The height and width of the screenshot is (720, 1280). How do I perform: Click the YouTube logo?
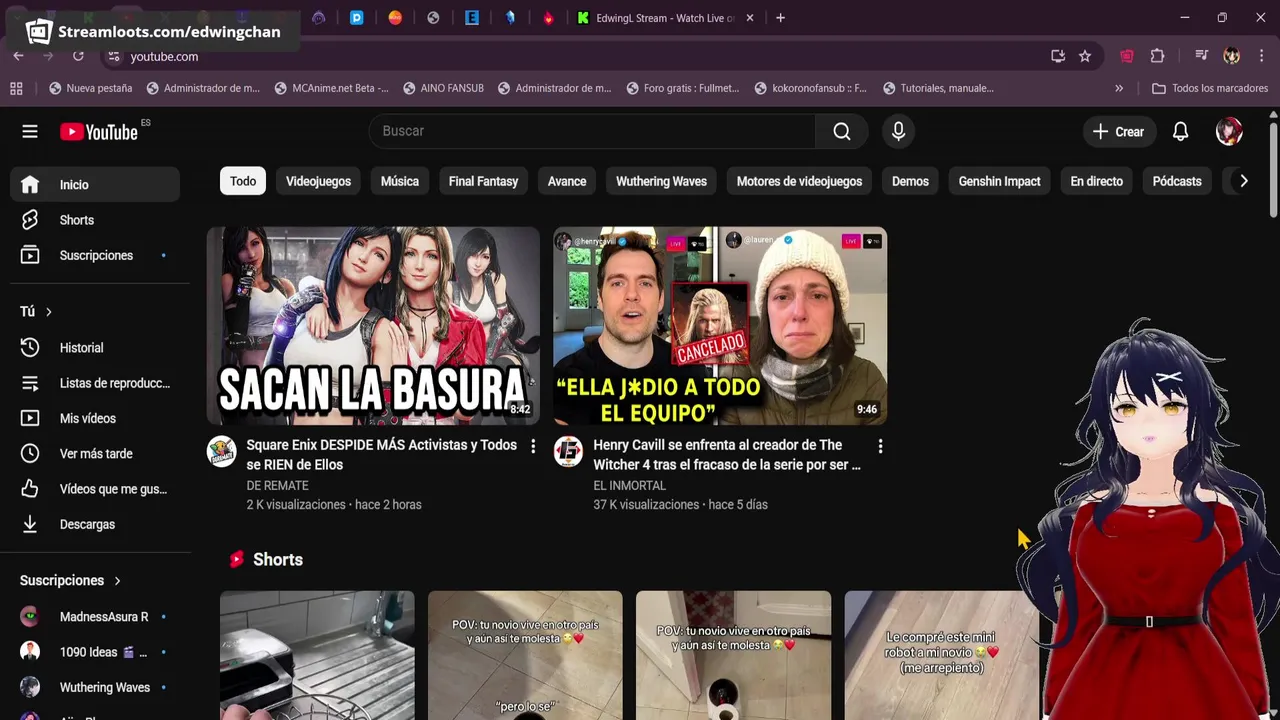98,131
